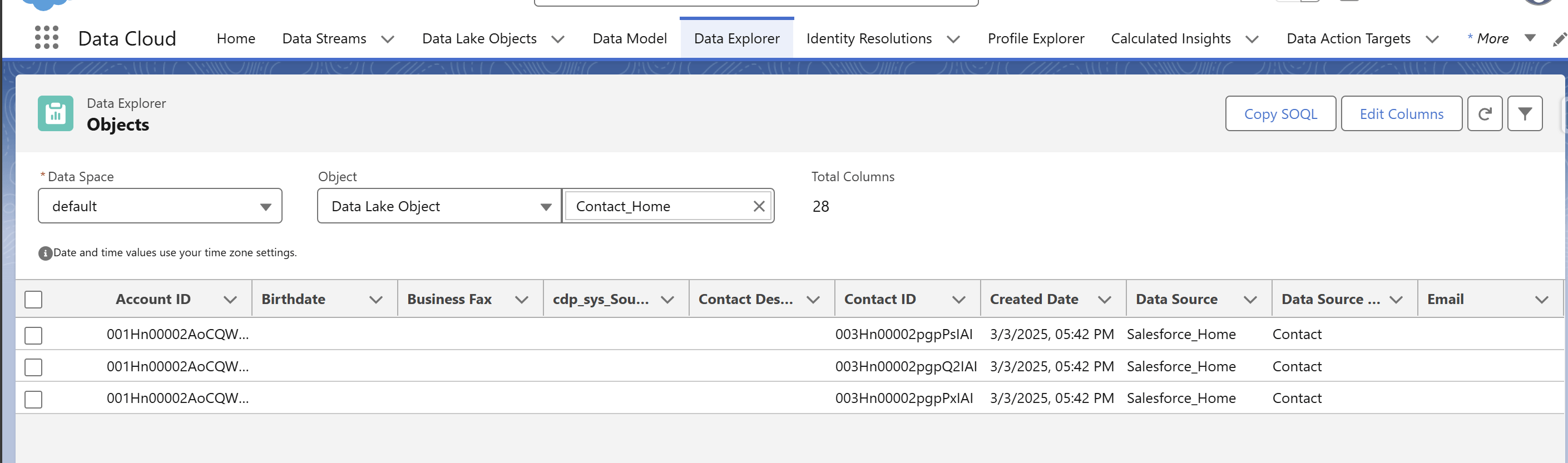Select the row with Contact ID 003Hn00002pgpPxIAI

(x=33, y=400)
